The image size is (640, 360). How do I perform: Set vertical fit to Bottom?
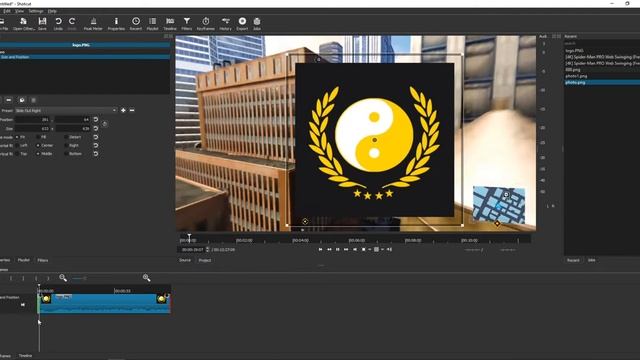click(73, 154)
